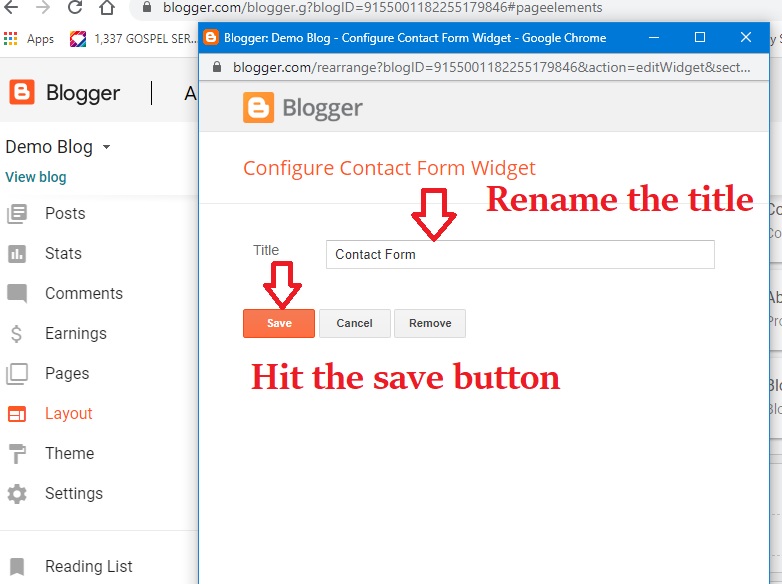Open the Apps grid shortcut in bookmarks bar

click(29, 38)
